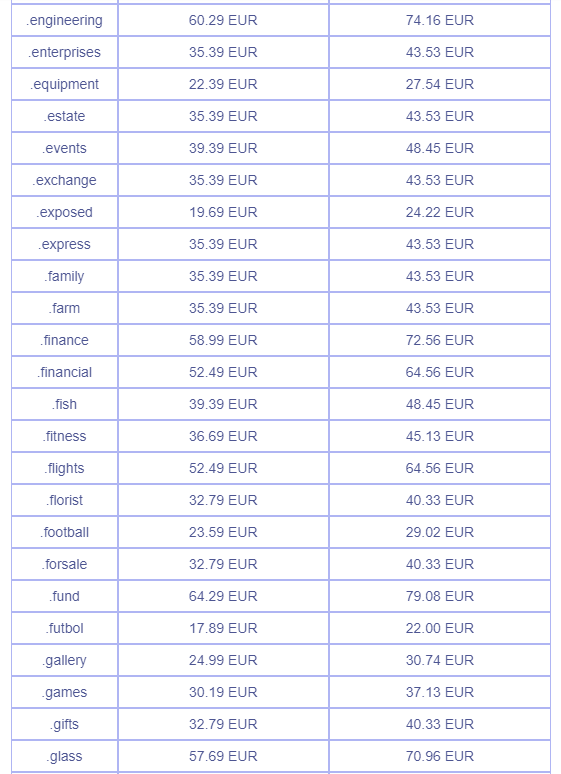Click the 22.39 EUR price for .equipment
The height and width of the screenshot is (774, 561).
(x=223, y=84)
